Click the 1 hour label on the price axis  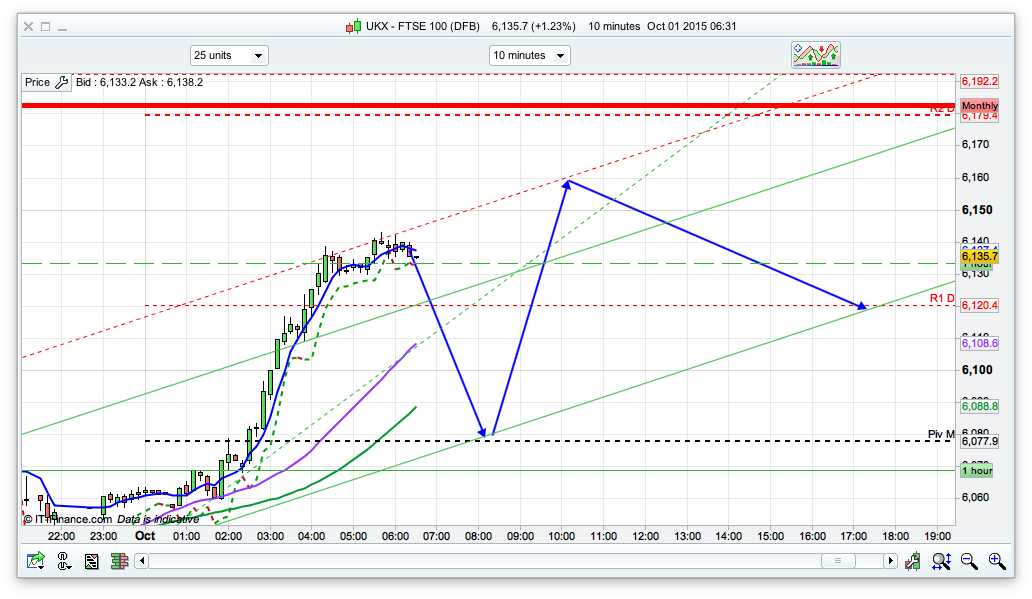[x=977, y=470]
